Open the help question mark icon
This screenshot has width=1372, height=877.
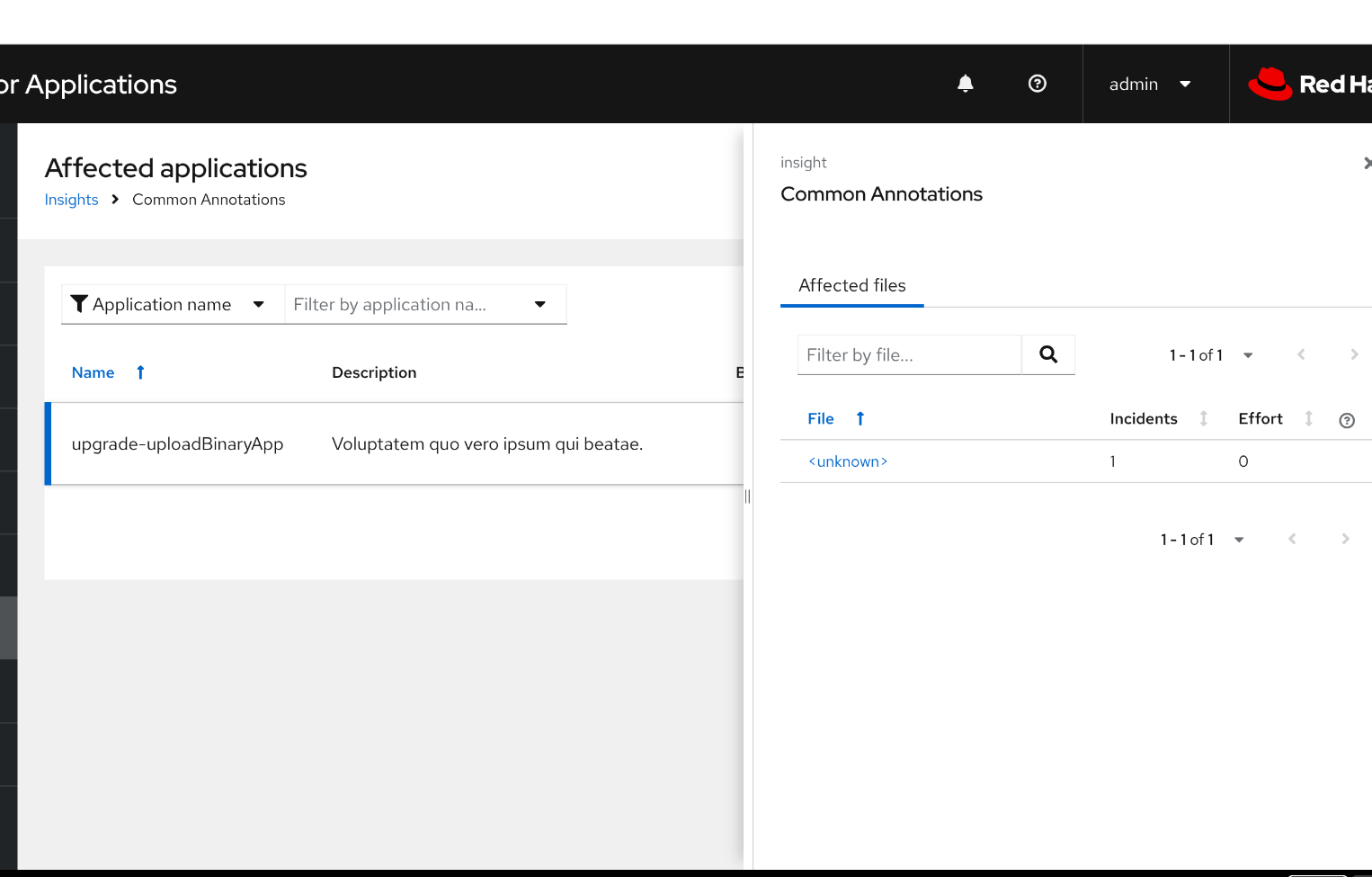pyautogui.click(x=1037, y=84)
